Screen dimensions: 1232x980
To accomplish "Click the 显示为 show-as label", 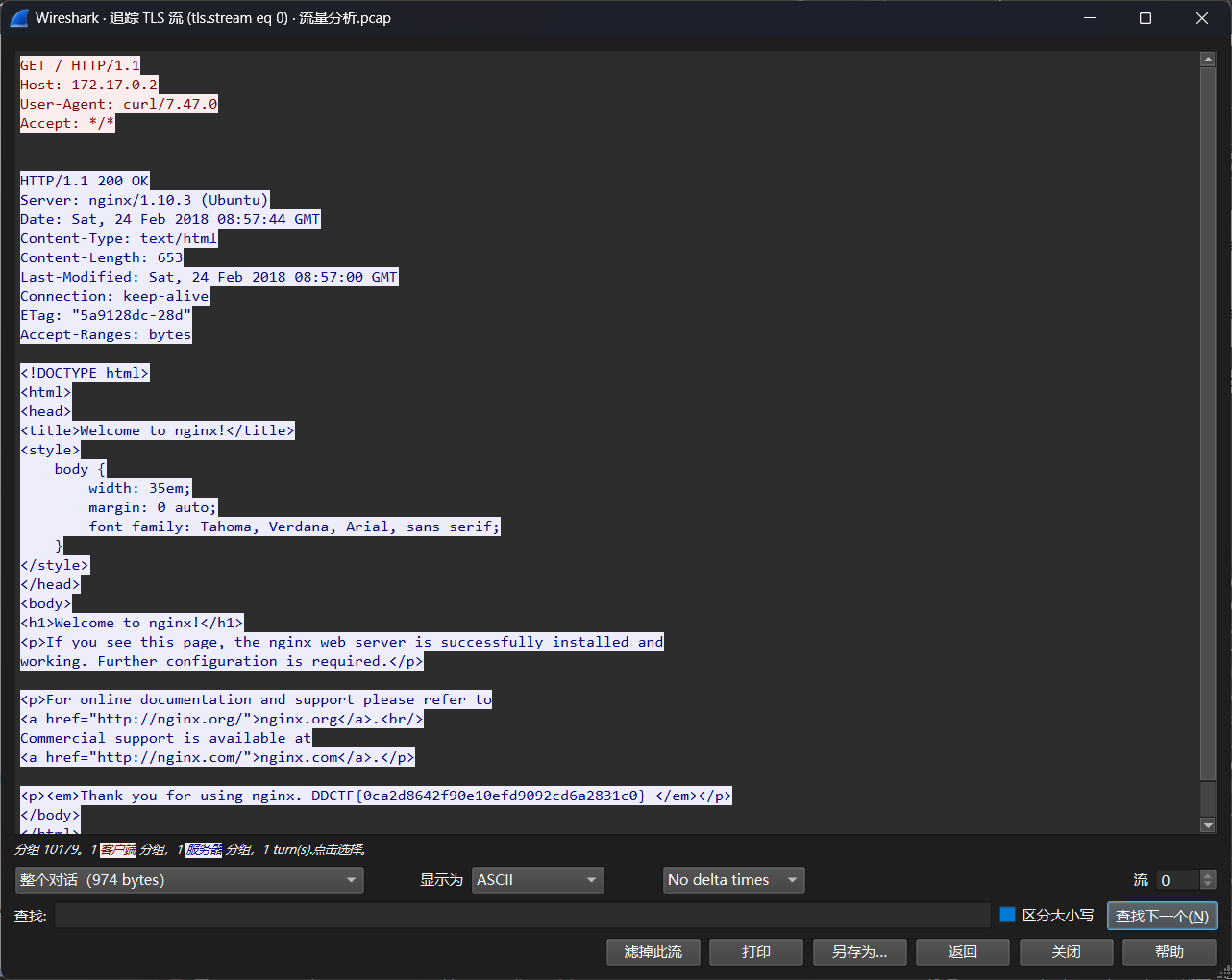I will point(441,880).
